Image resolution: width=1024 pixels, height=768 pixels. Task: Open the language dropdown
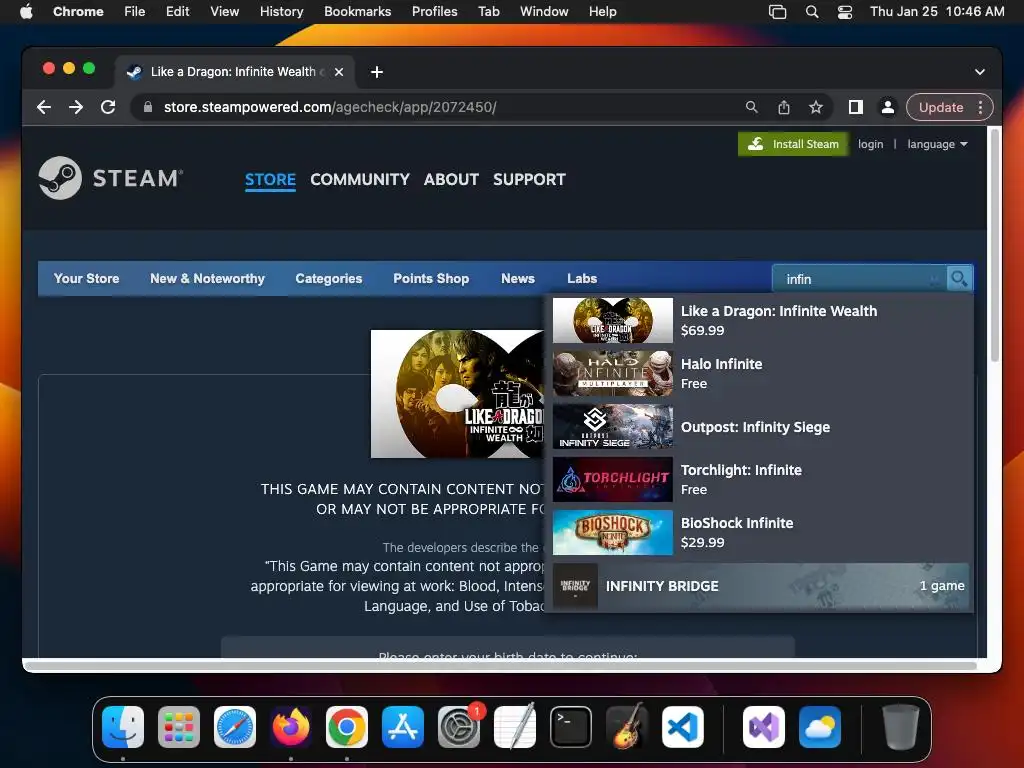(937, 144)
